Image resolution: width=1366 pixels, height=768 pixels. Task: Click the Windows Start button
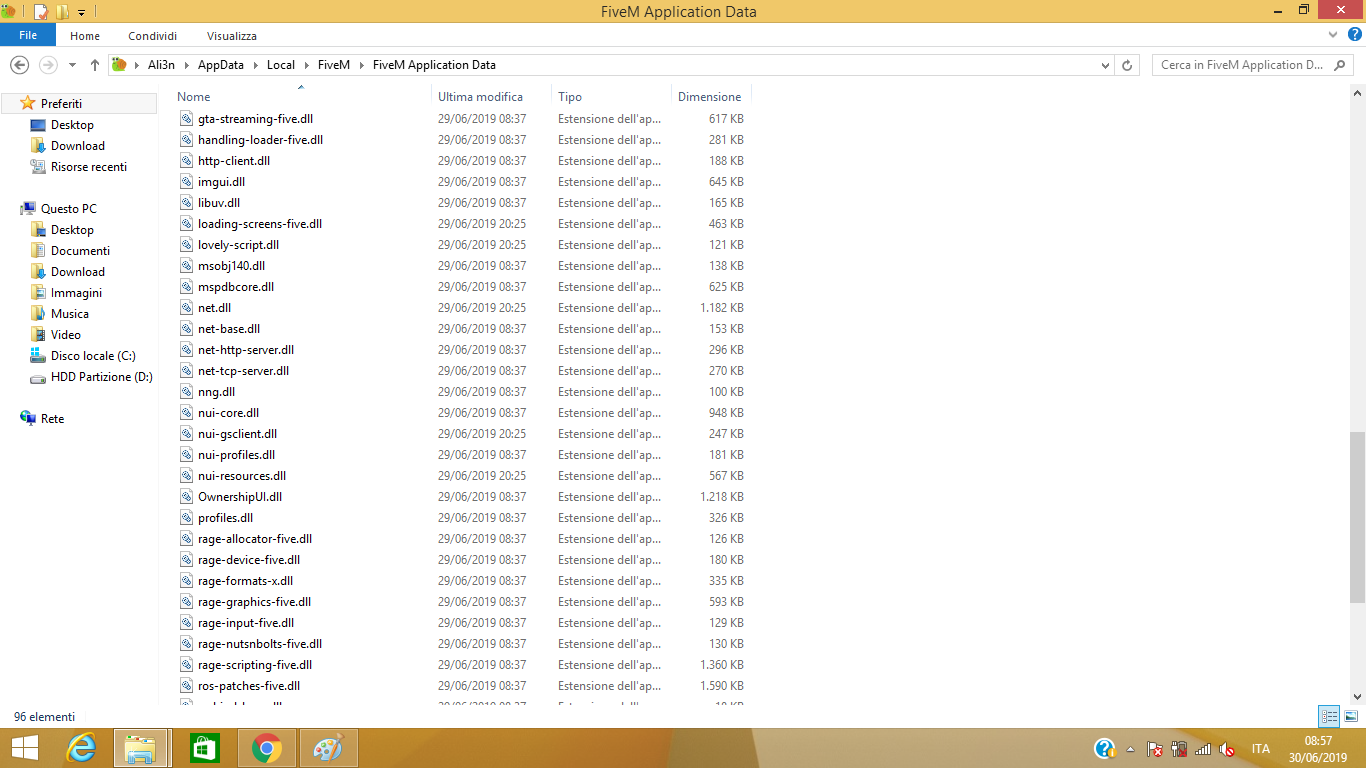point(24,748)
